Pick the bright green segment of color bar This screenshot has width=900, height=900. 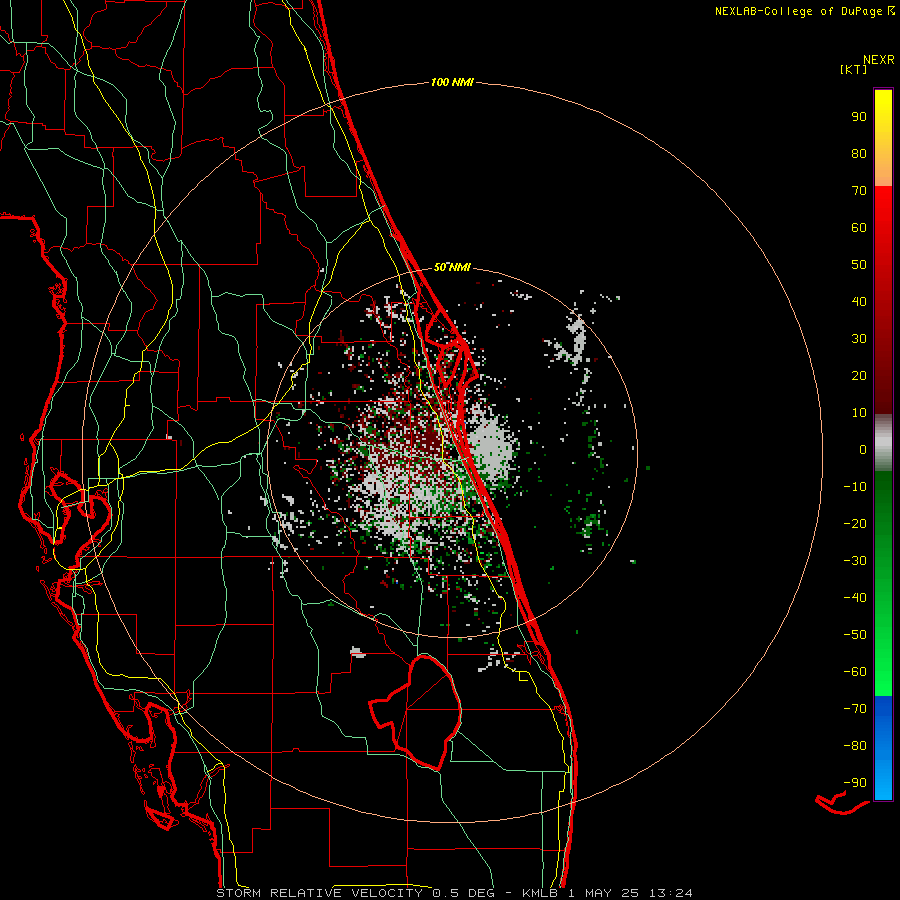pos(883,660)
